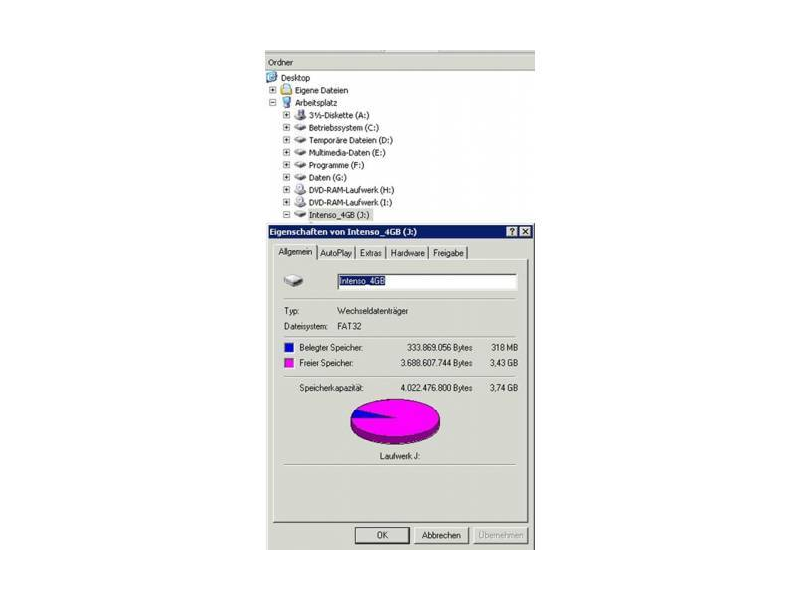Screen dimensions: 800x600
Task: Click the 4.022.476.800 Bytes capacity value
Action: [x=436, y=388]
